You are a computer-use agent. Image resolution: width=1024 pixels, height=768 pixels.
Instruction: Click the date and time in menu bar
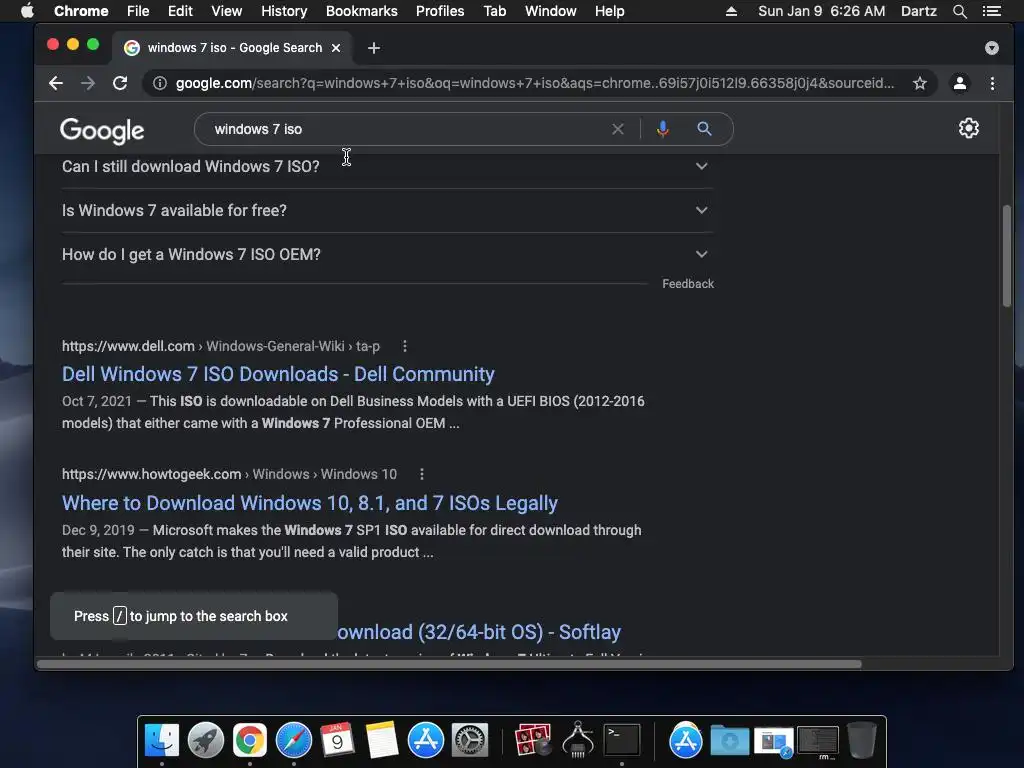coord(822,11)
